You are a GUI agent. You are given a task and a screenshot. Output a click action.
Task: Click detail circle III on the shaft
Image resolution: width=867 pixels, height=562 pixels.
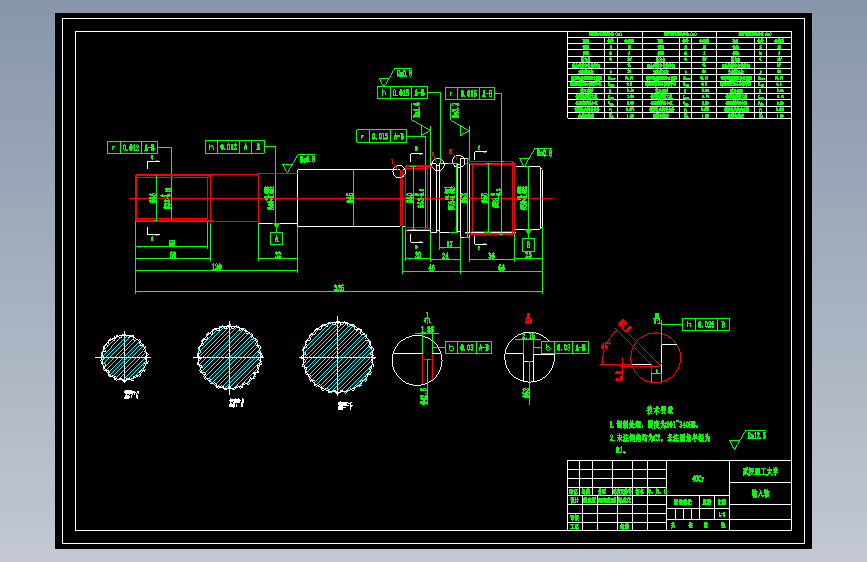tap(459, 161)
